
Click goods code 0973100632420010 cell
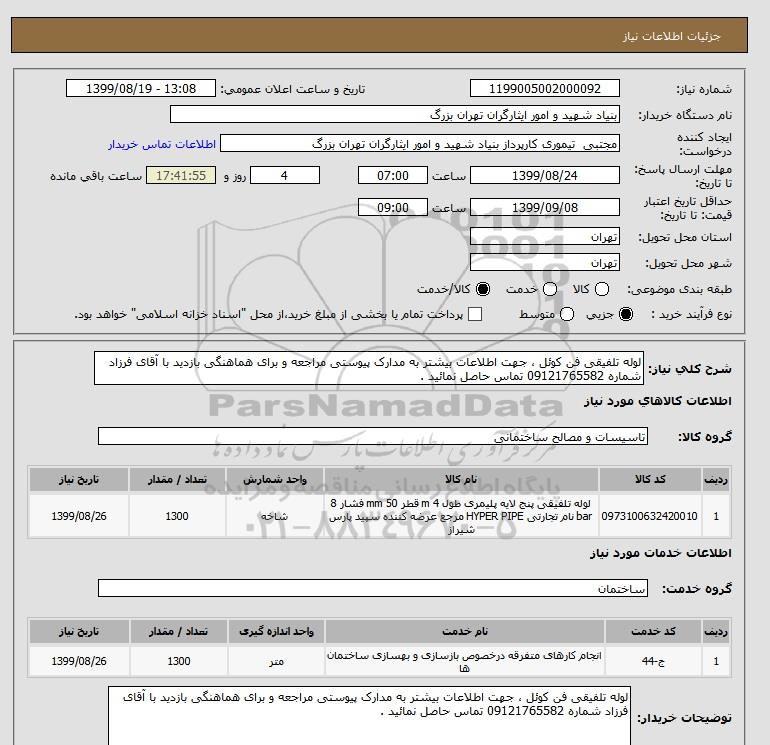point(649,516)
